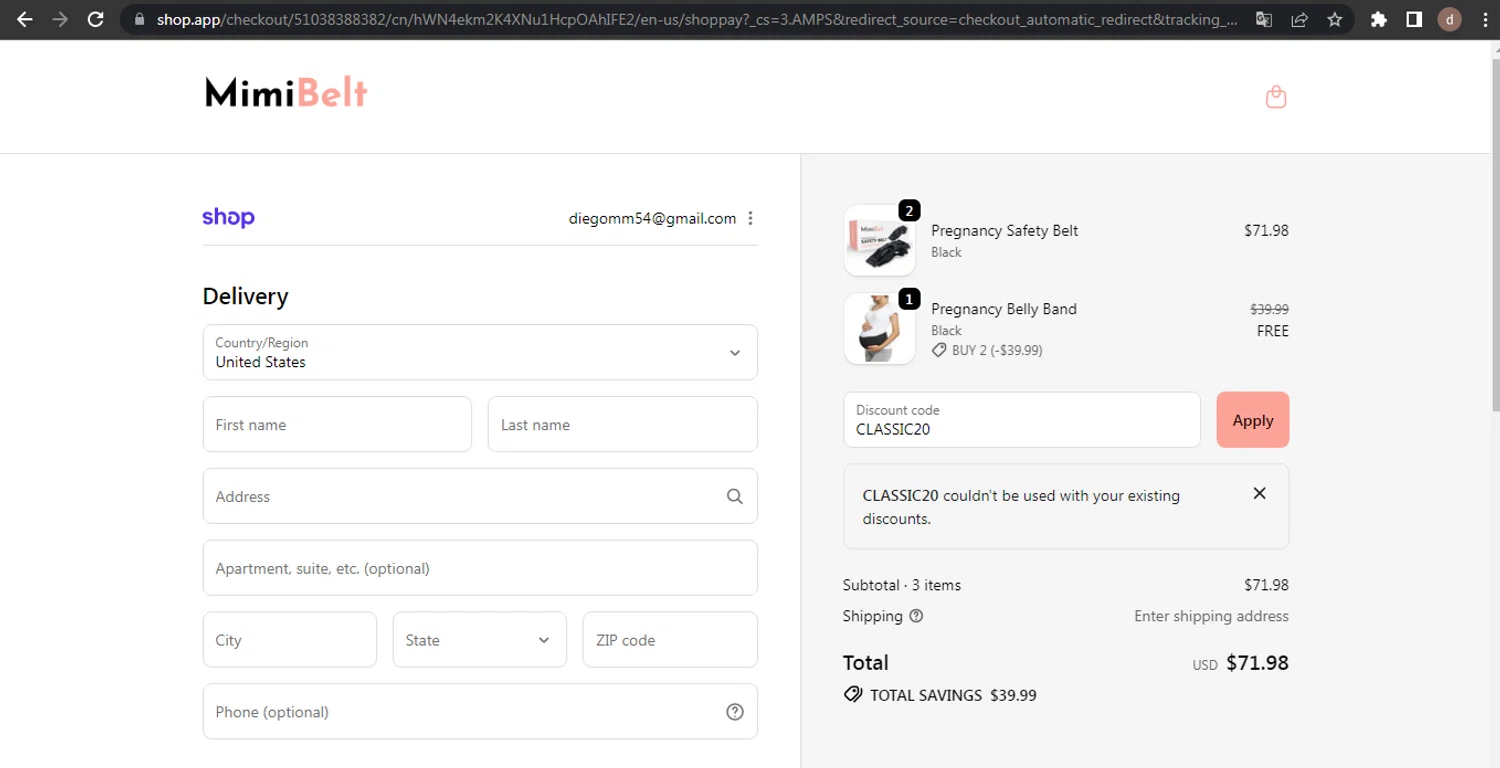Screen dimensions: 1500x768
Task: Click the site lock security icon
Action: pyautogui.click(x=138, y=19)
